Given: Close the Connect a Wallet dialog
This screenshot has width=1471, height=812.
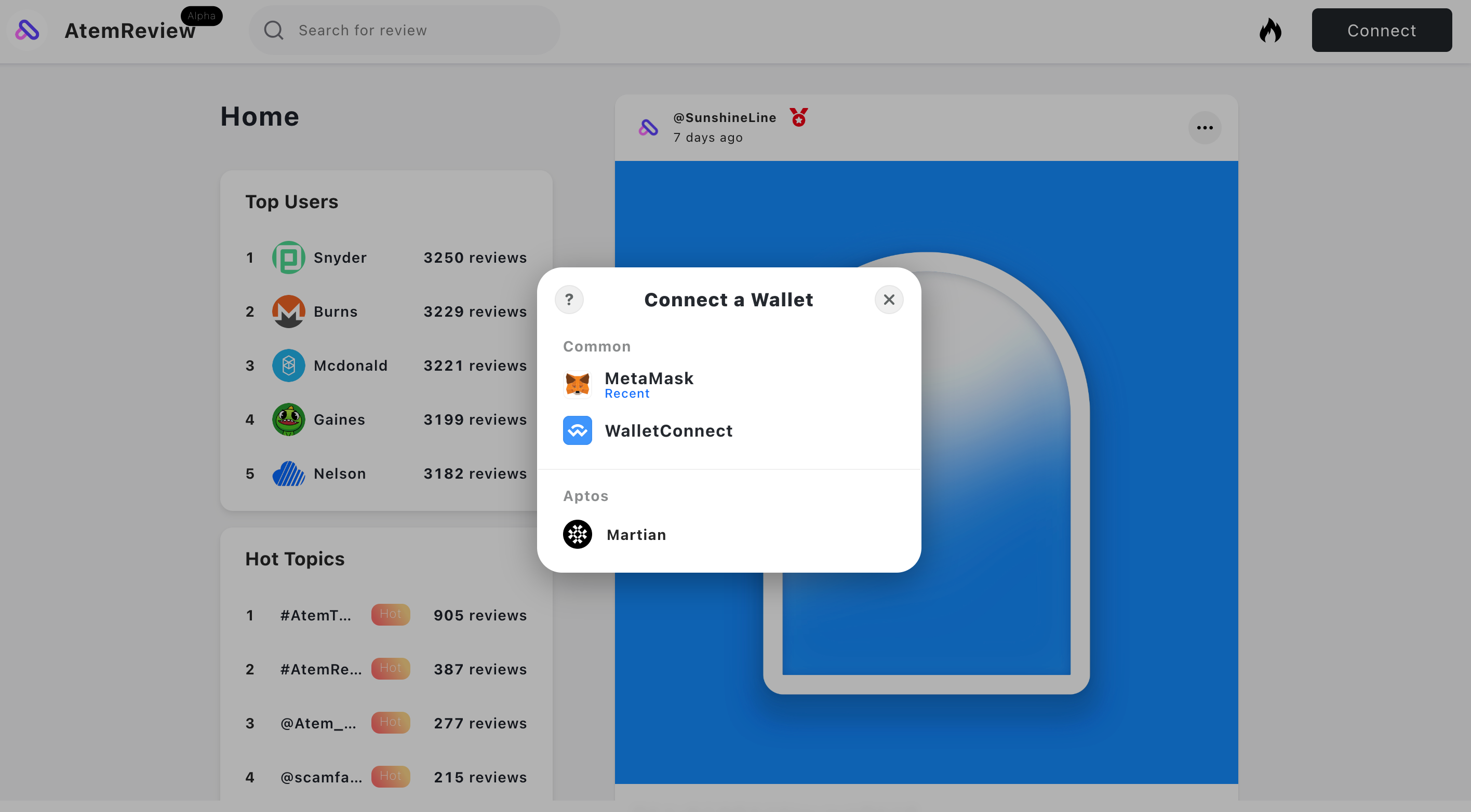Looking at the screenshot, I should click(x=889, y=300).
